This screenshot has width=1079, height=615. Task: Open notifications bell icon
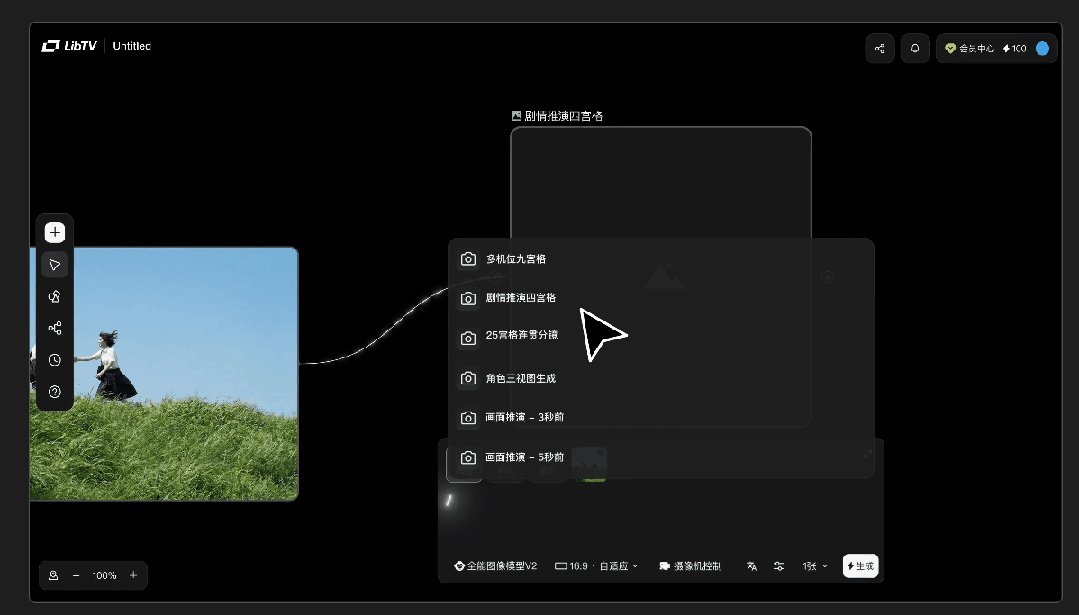coord(915,48)
